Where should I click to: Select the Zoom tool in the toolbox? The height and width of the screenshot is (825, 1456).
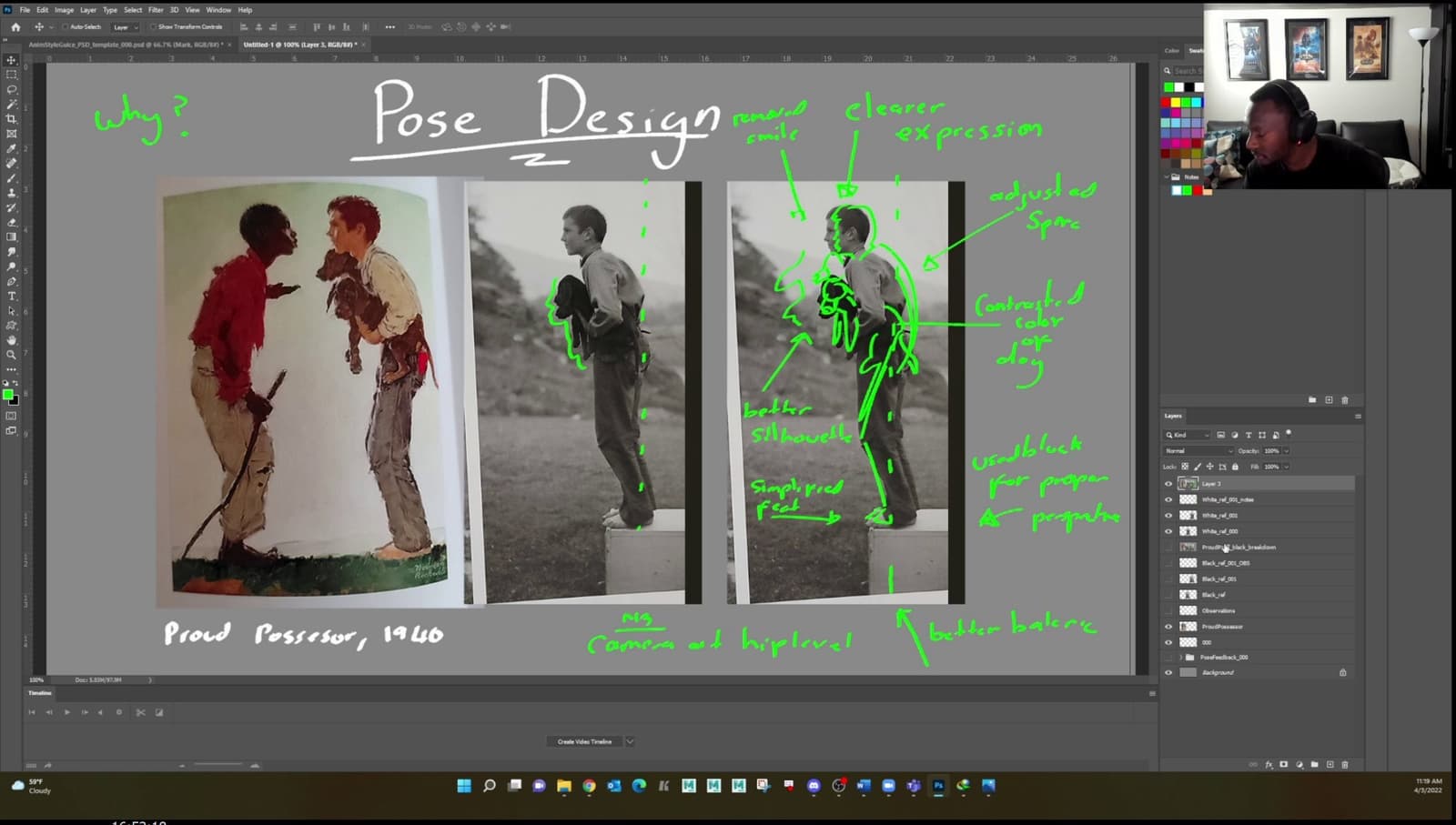coord(12,355)
